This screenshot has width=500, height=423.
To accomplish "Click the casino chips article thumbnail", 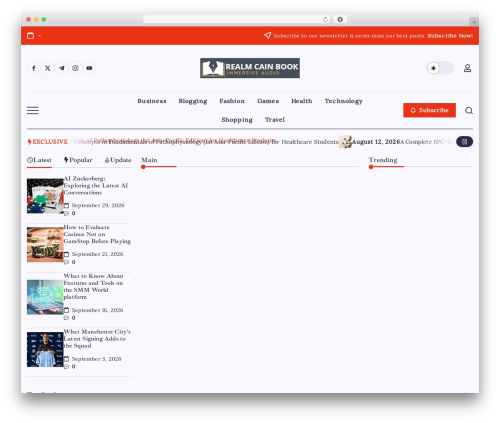I will tap(45, 245).
